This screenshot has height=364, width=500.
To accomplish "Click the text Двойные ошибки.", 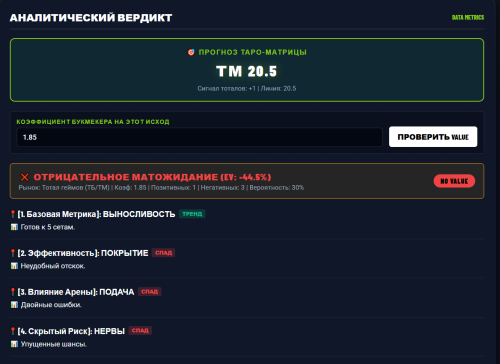I will tap(51, 305).
